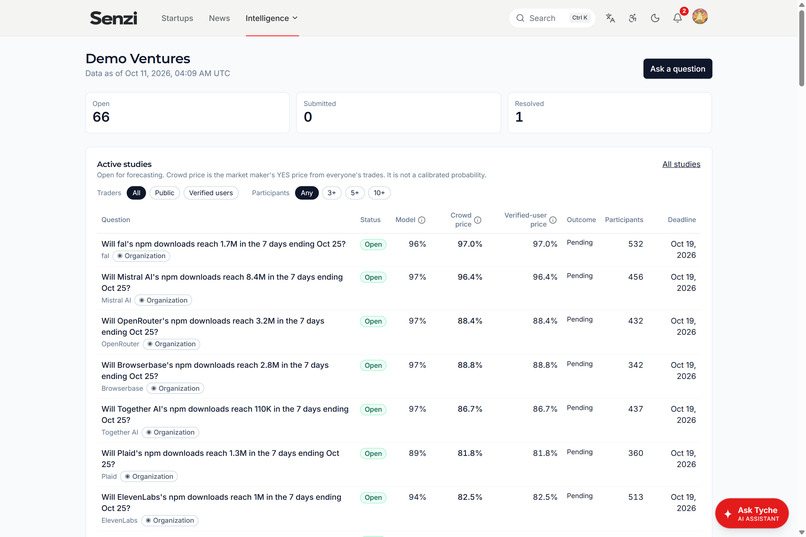Open the Mistral AI npm downloads question
The height and width of the screenshot is (537, 806).
tap(222, 283)
